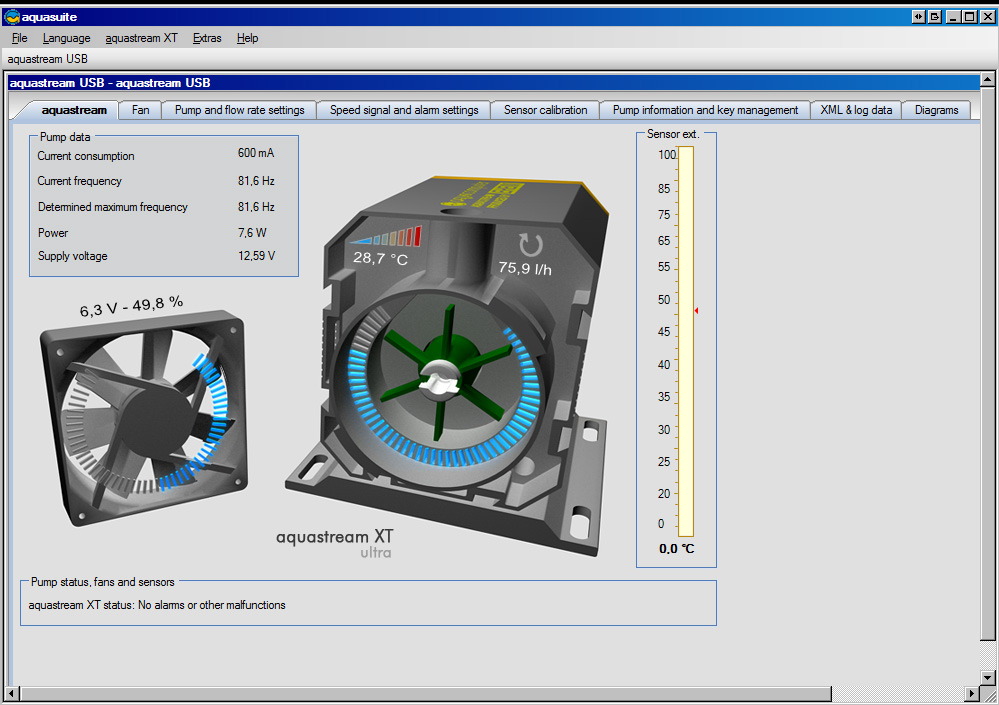Open the Help menu
Viewport: 999px width, 705px height.
[x=247, y=38]
